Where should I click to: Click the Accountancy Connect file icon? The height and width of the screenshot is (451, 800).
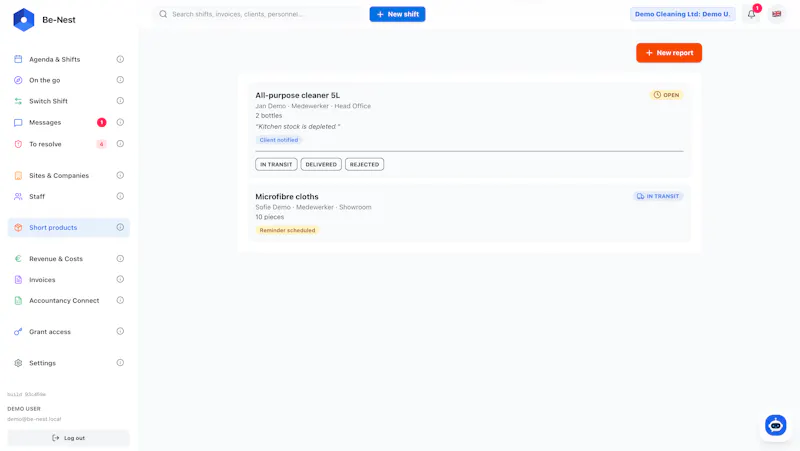click(x=18, y=300)
